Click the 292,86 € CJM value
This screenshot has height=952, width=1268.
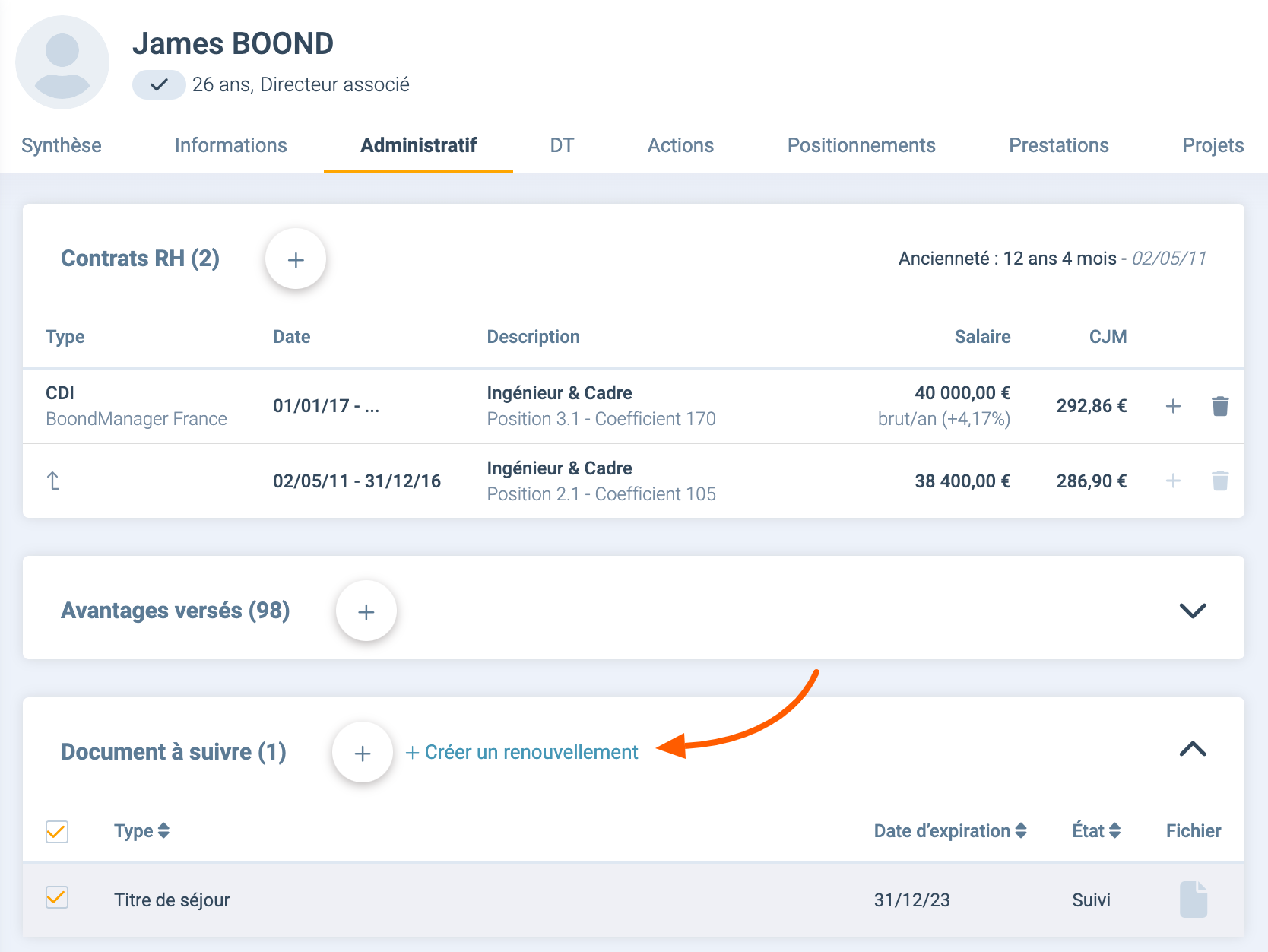click(x=1092, y=406)
